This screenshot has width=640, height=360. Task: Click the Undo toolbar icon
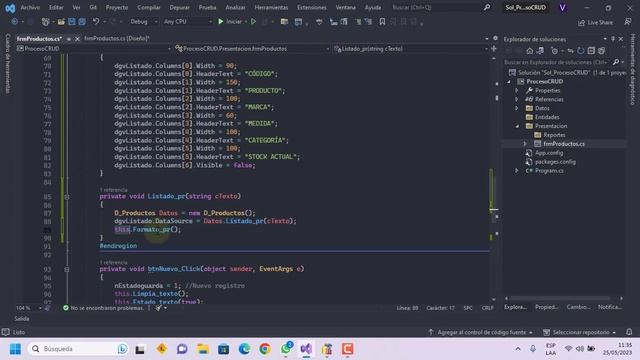pos(96,21)
